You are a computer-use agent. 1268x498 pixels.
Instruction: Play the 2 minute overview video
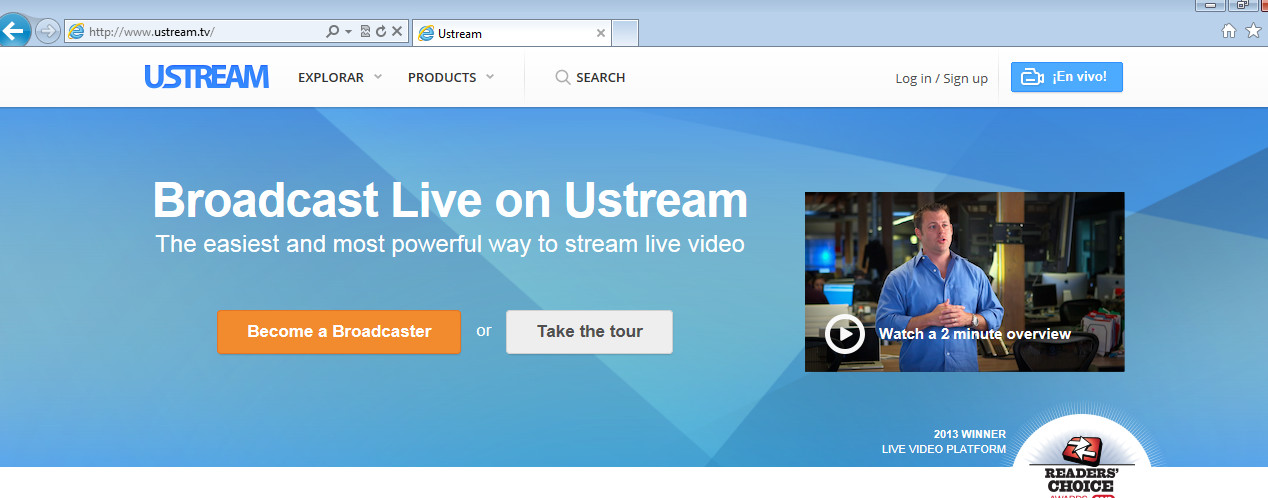(x=845, y=334)
